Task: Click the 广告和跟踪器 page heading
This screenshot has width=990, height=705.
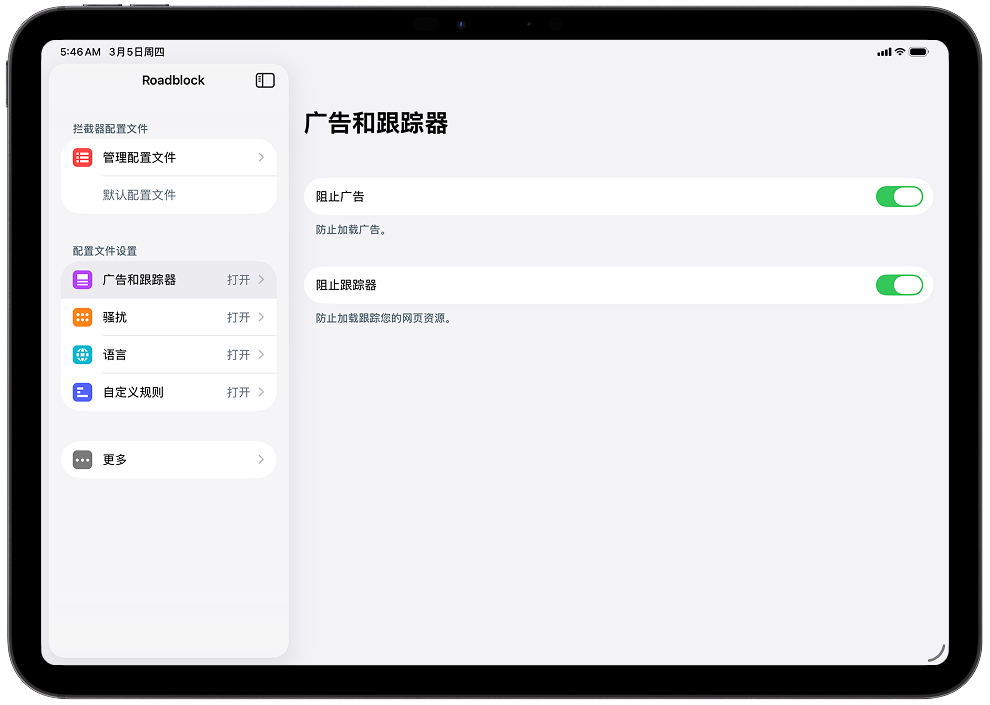Action: 376,123
